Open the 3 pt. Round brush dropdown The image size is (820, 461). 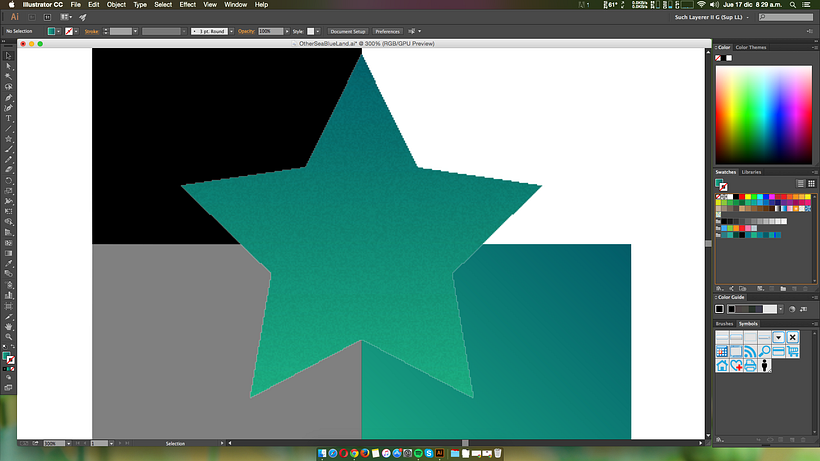point(232,31)
